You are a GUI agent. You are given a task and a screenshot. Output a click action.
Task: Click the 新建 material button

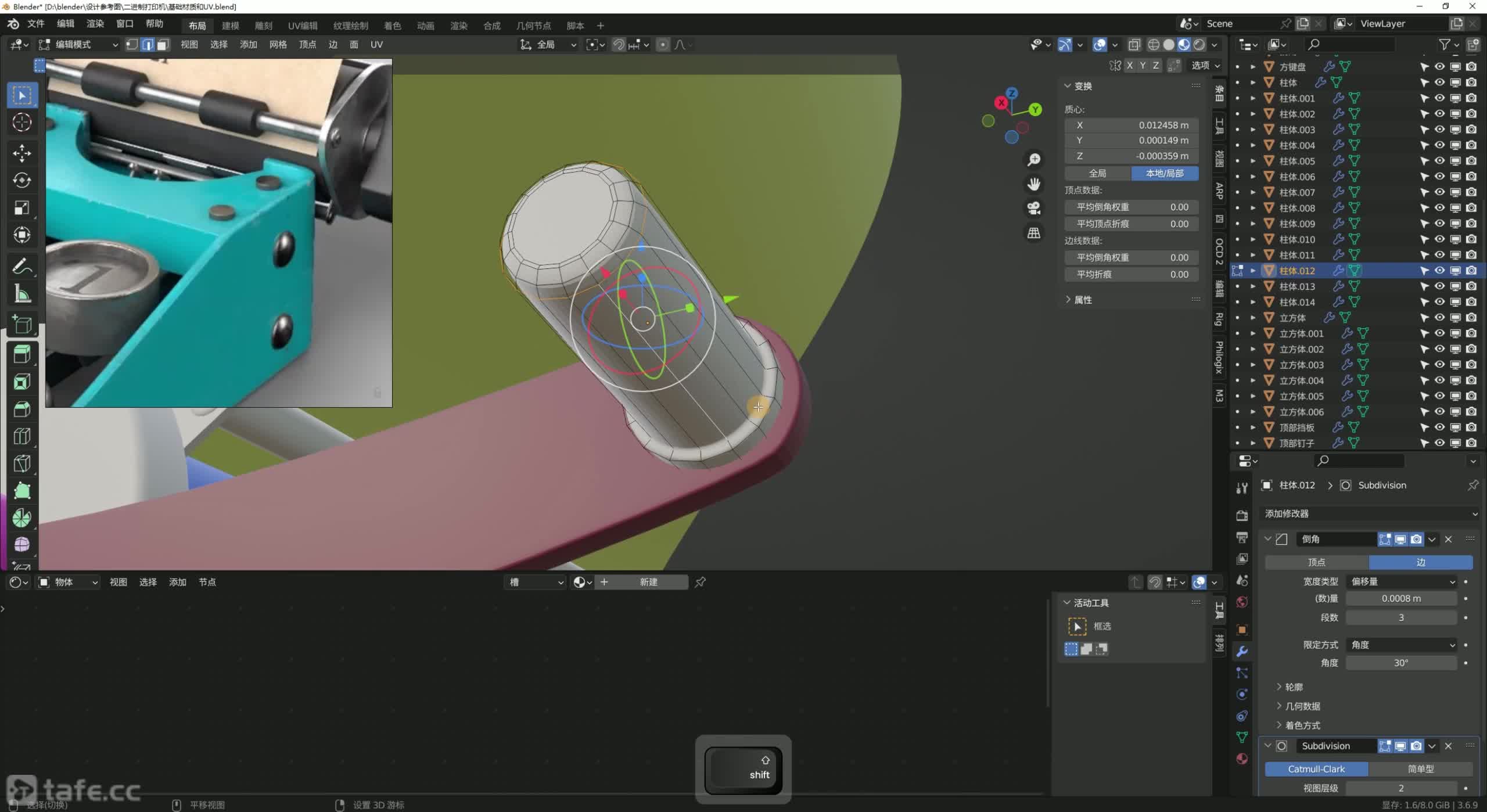[648, 582]
